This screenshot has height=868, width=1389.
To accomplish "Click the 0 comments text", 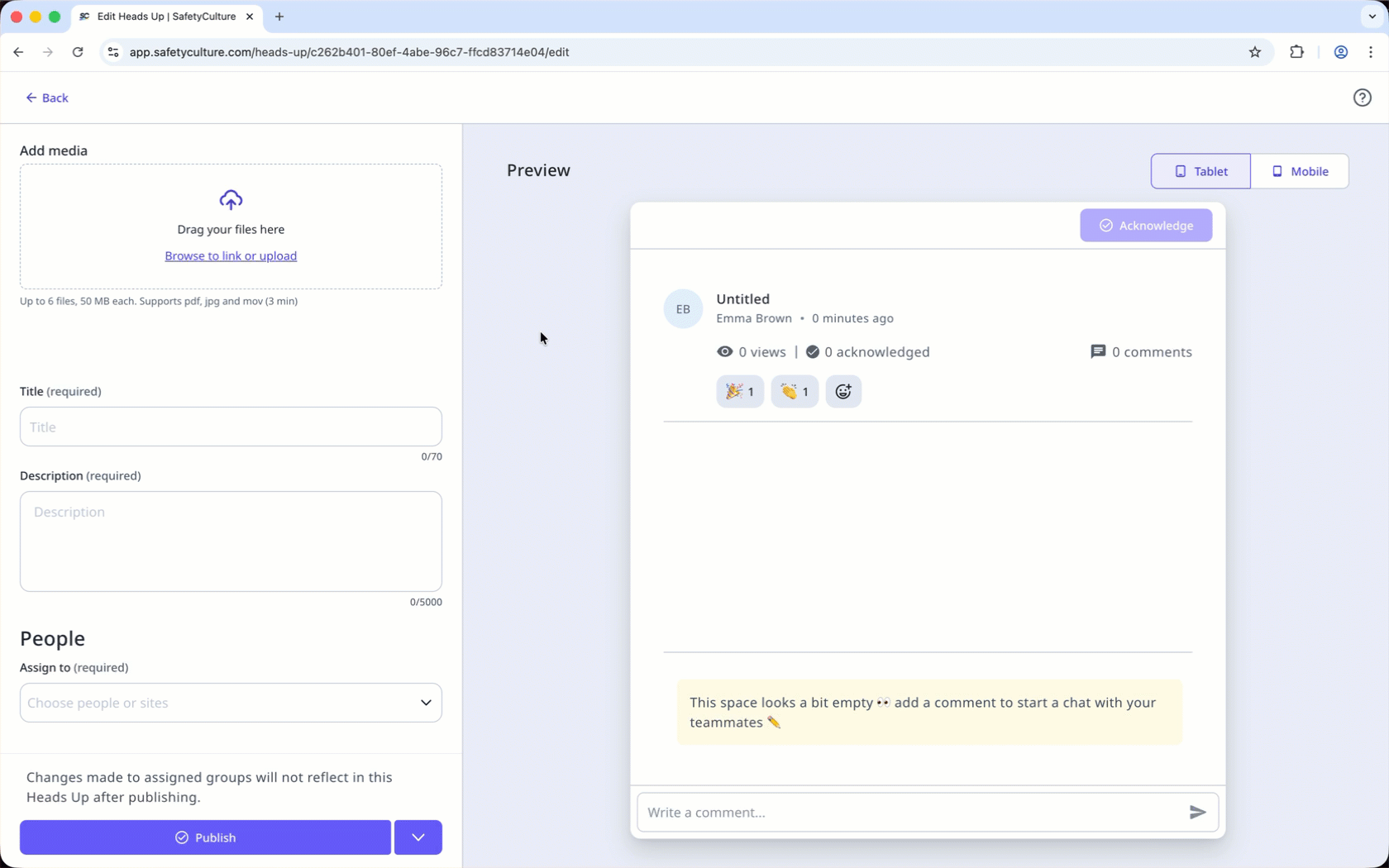I will tap(1152, 351).
